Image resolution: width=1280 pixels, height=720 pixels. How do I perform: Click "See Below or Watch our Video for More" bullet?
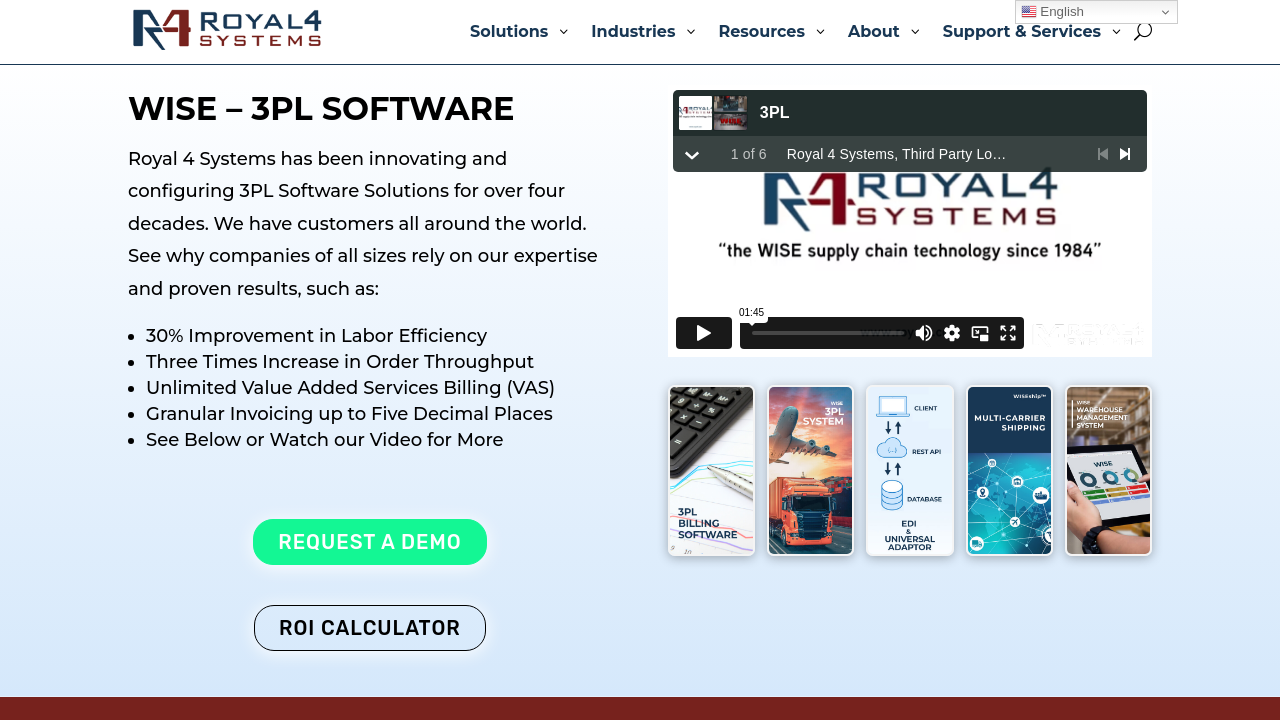324,440
